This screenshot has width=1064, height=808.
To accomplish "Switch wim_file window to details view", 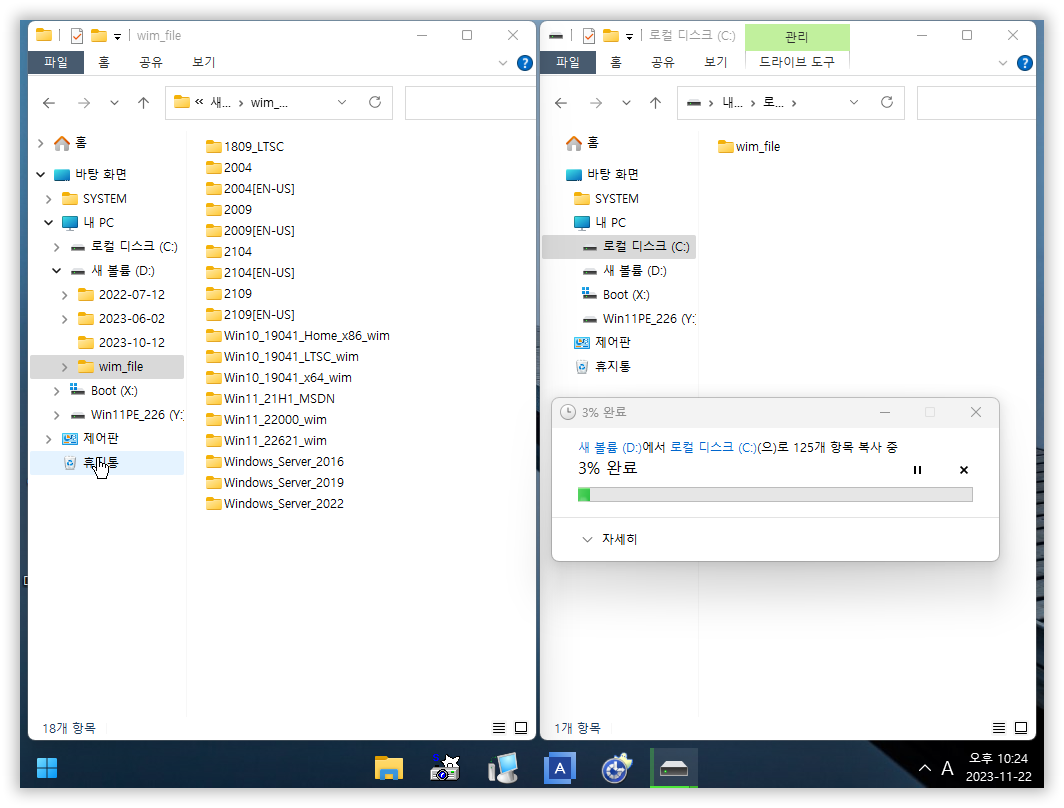I will click(x=499, y=728).
